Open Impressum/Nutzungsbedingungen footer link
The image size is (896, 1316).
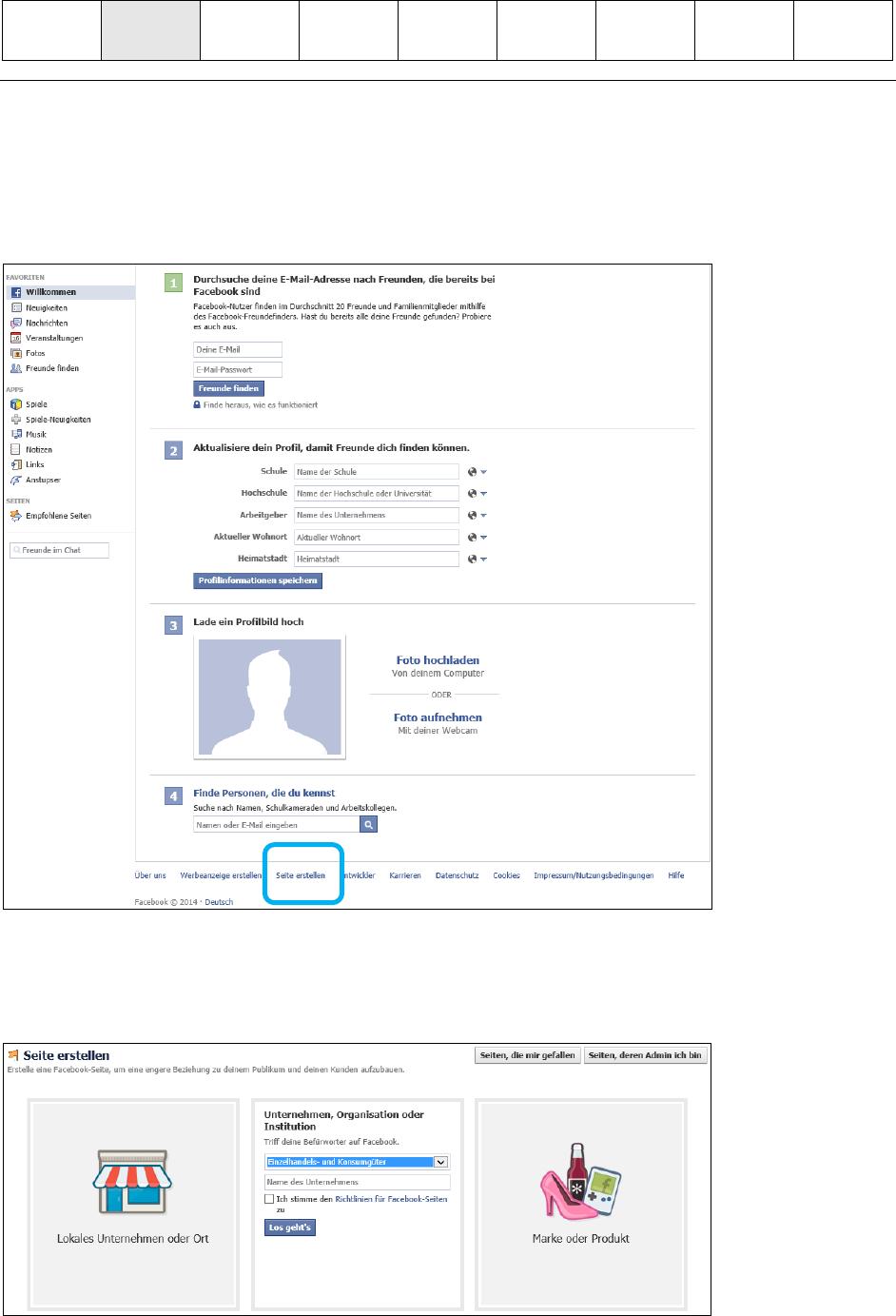tap(594, 875)
